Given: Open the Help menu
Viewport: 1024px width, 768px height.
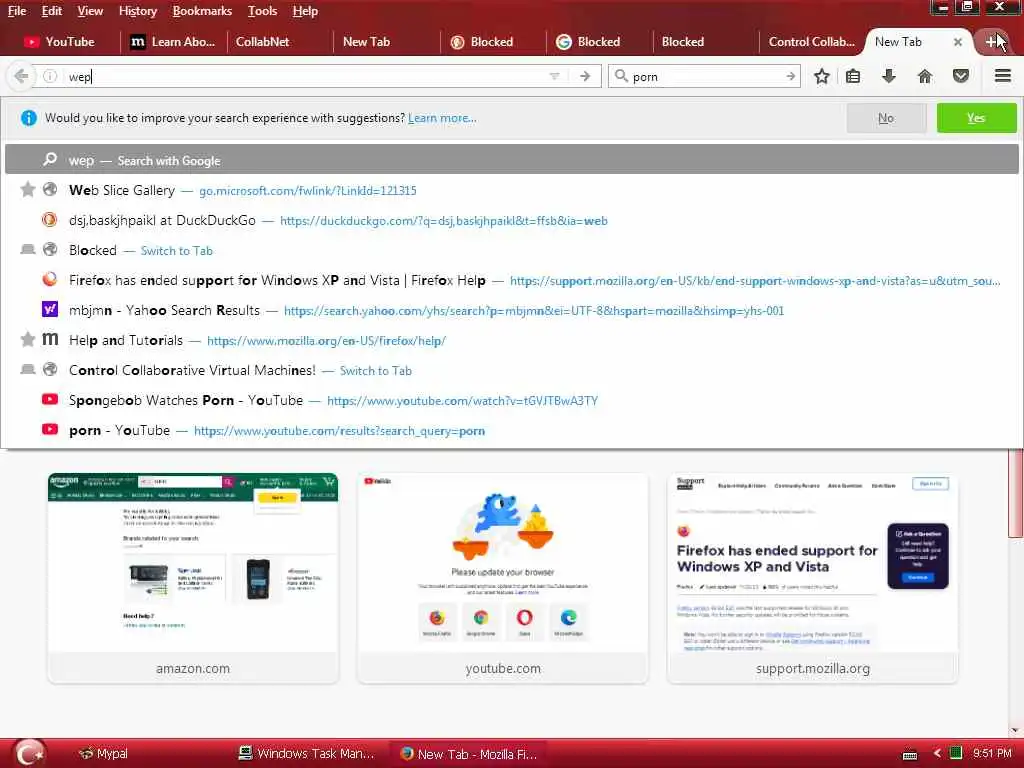Looking at the screenshot, I should coord(305,11).
